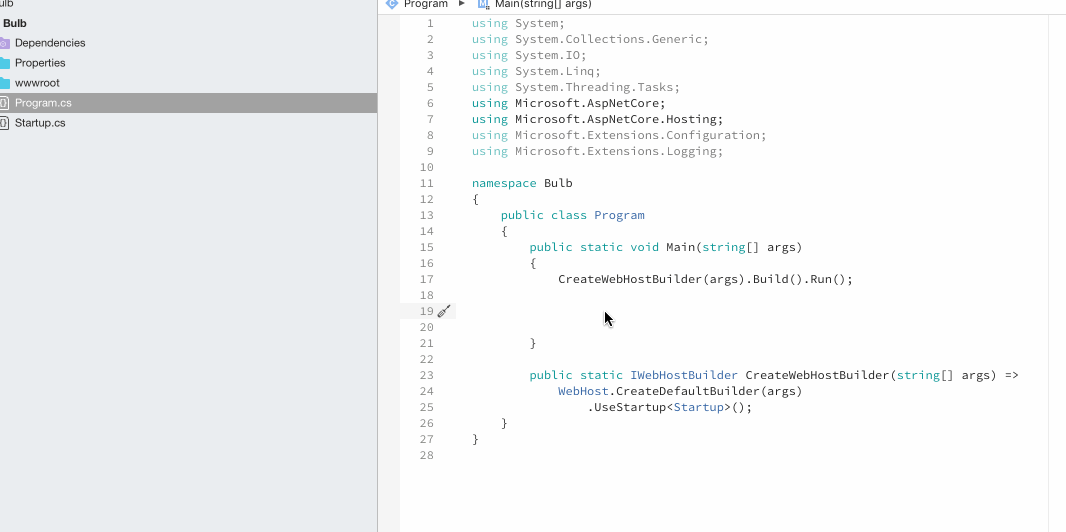Screen dimensions: 1066x532
Task: Click the Main method icon in breadcrumb bar
Action: click(x=483, y=4)
